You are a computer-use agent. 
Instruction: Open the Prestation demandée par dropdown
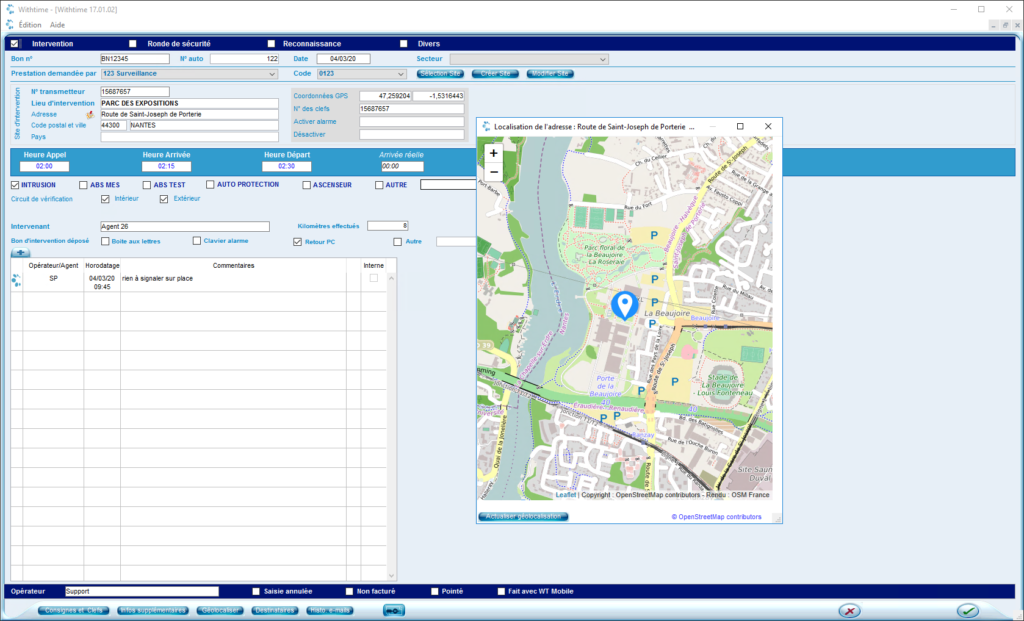click(189, 74)
